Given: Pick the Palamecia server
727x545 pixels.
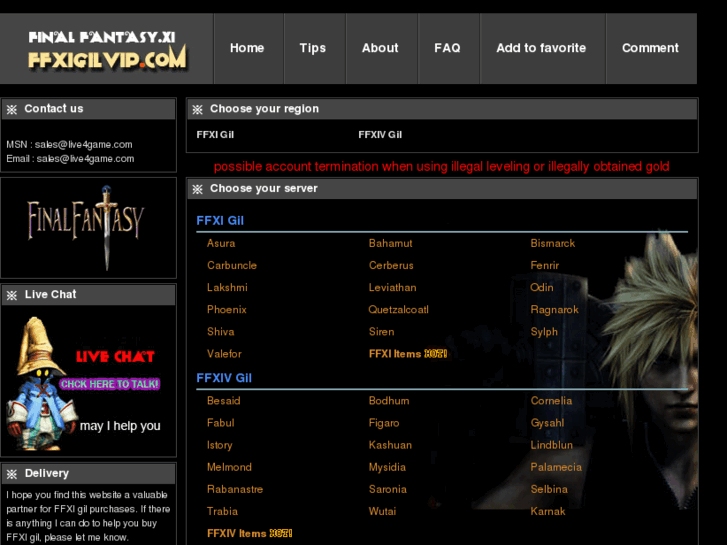Looking at the screenshot, I should coord(556,467).
